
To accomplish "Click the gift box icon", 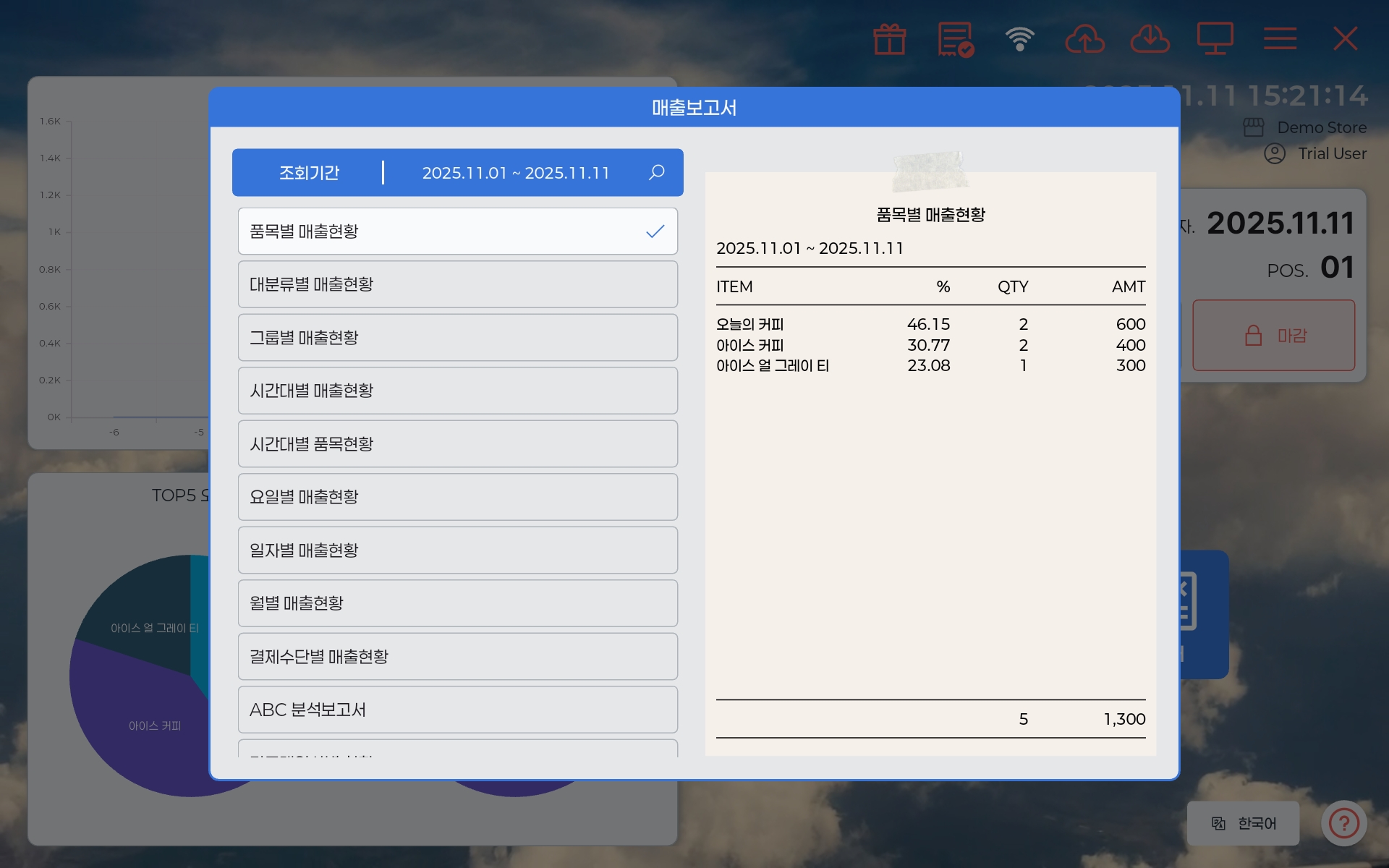I will pyautogui.click(x=889, y=39).
